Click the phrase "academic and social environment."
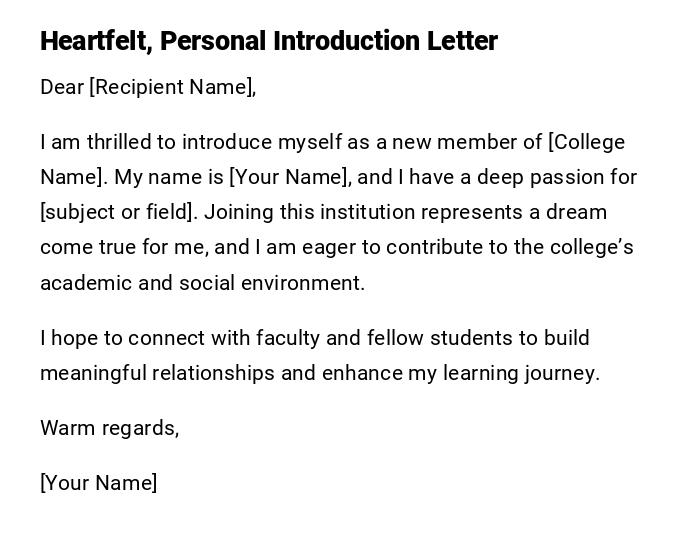Viewport: 700px width, 546px height. 202,282
